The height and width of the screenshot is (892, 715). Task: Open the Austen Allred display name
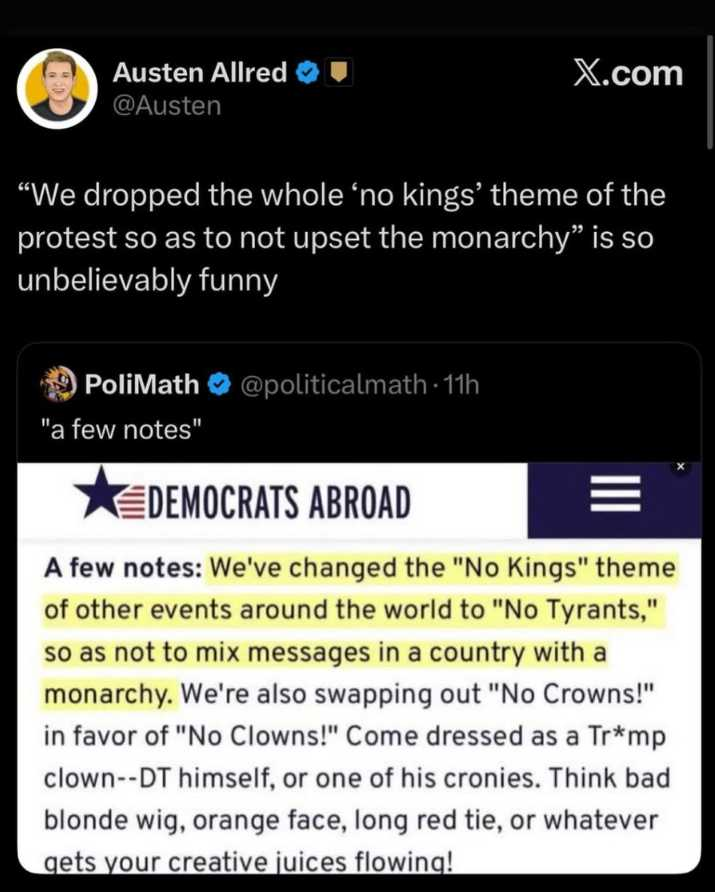(200, 73)
